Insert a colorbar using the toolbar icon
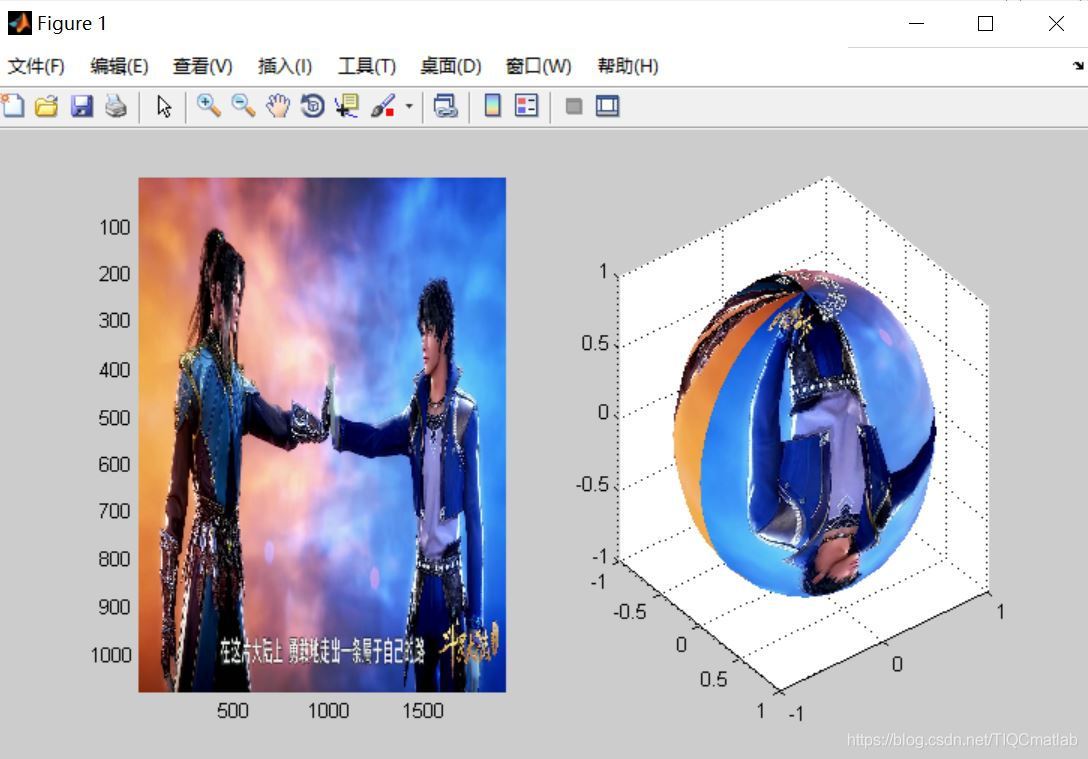The width and height of the screenshot is (1088, 759). tap(493, 106)
